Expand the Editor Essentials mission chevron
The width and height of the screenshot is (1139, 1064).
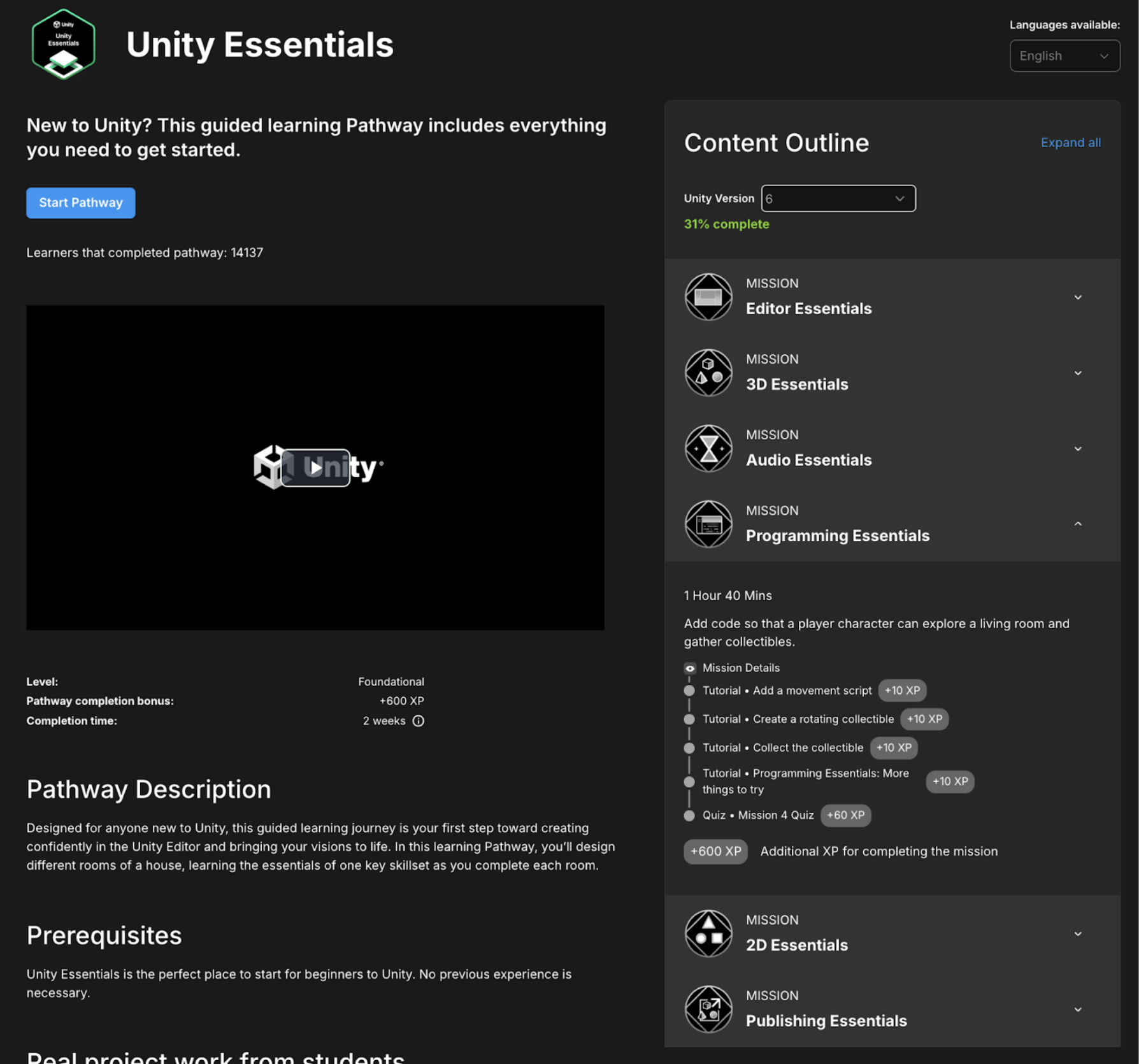click(x=1078, y=297)
